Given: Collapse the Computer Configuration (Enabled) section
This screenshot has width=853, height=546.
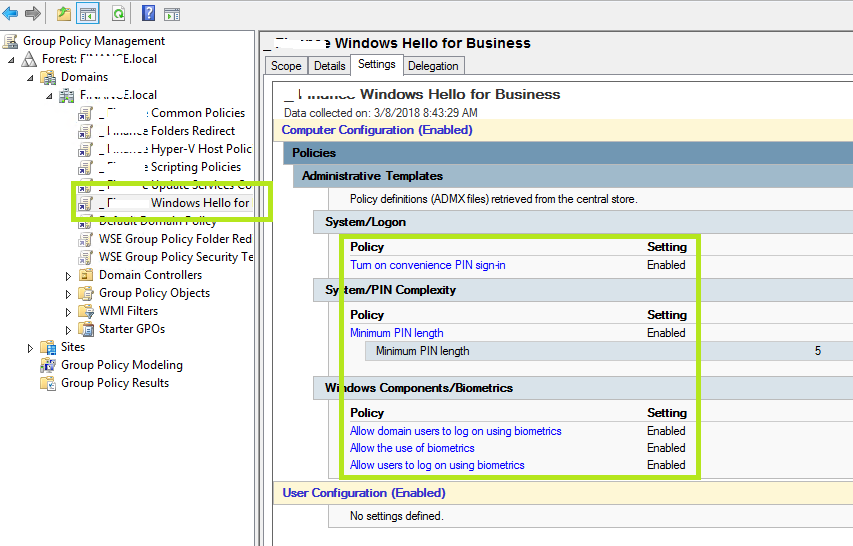Looking at the screenshot, I should pyautogui.click(x=377, y=130).
